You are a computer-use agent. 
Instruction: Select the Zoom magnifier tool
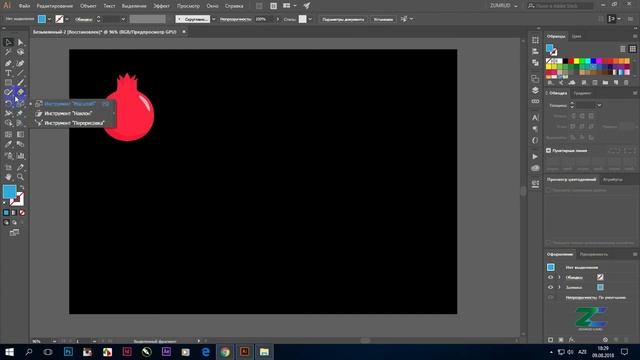click(20, 177)
